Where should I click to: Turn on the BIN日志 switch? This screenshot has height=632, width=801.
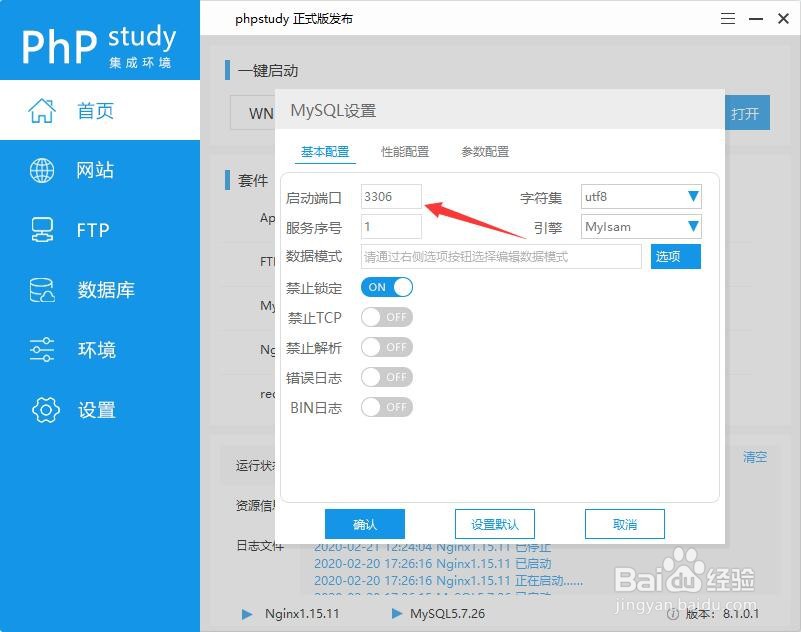[387, 407]
